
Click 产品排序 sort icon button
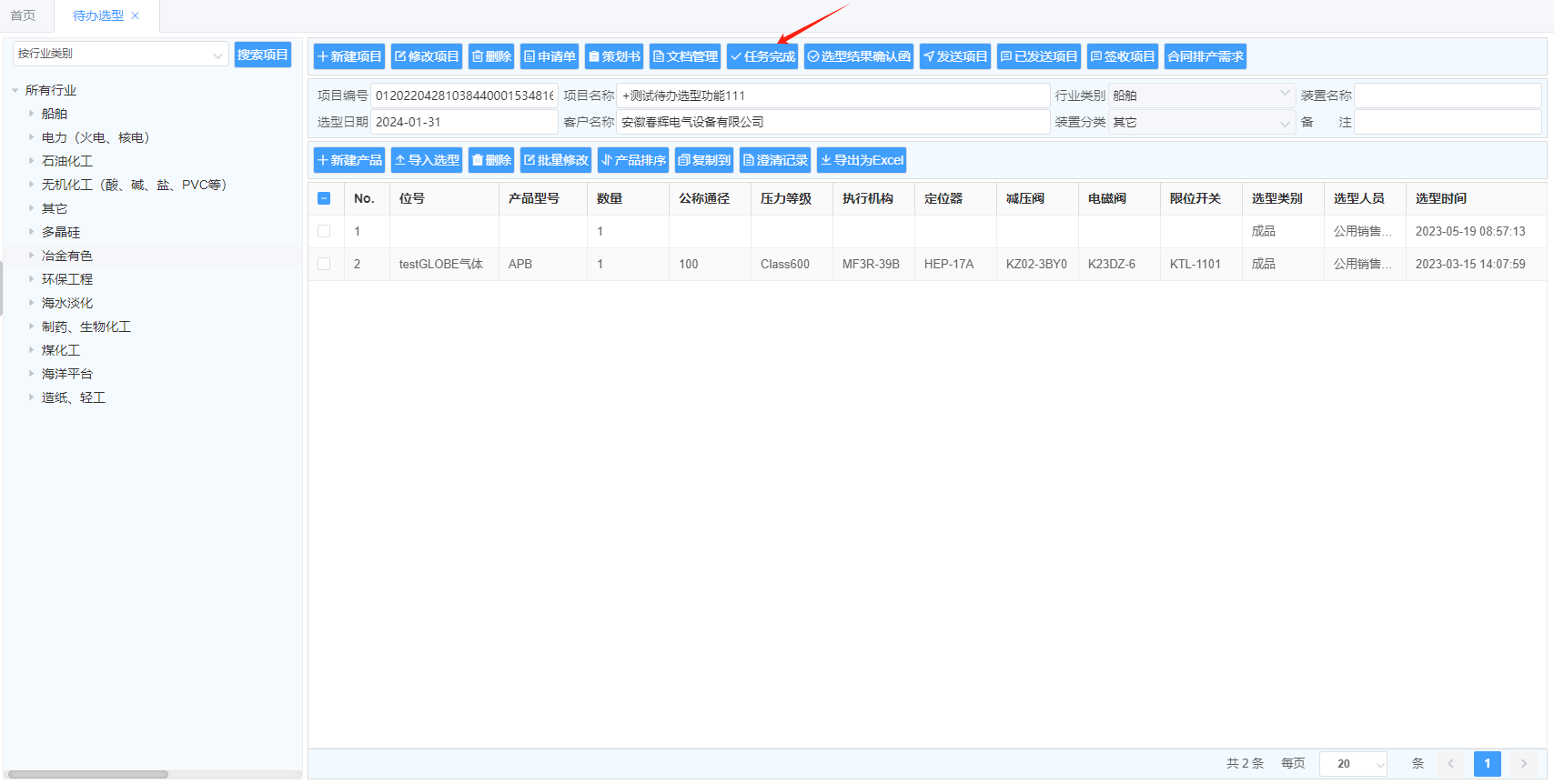tap(633, 160)
